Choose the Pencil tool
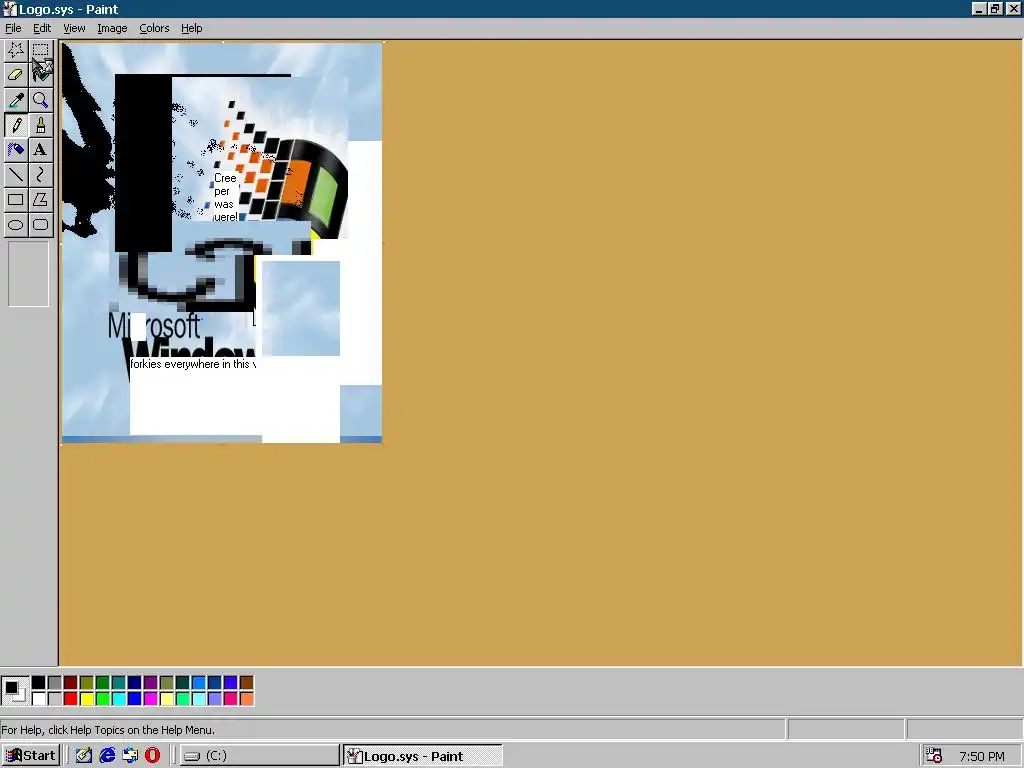This screenshot has height=768, width=1024. [x=16, y=125]
